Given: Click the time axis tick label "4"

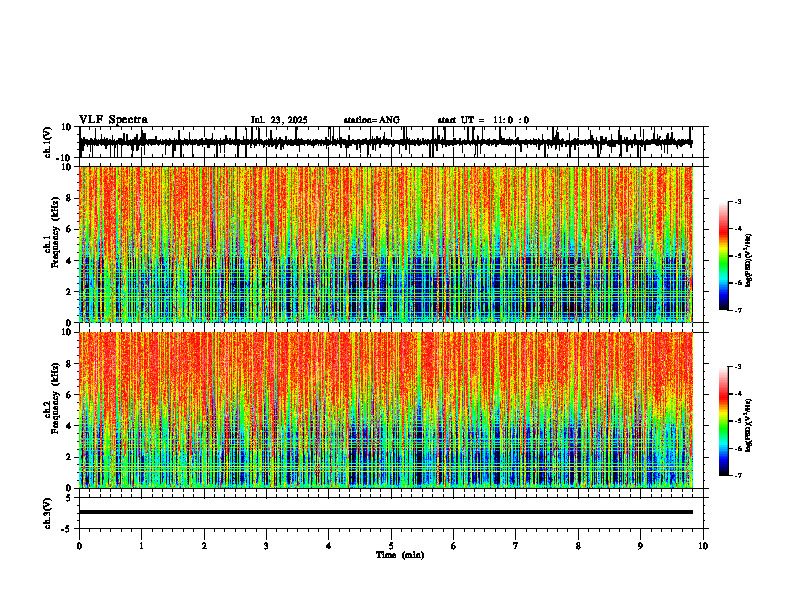Looking at the screenshot, I should (329, 546).
